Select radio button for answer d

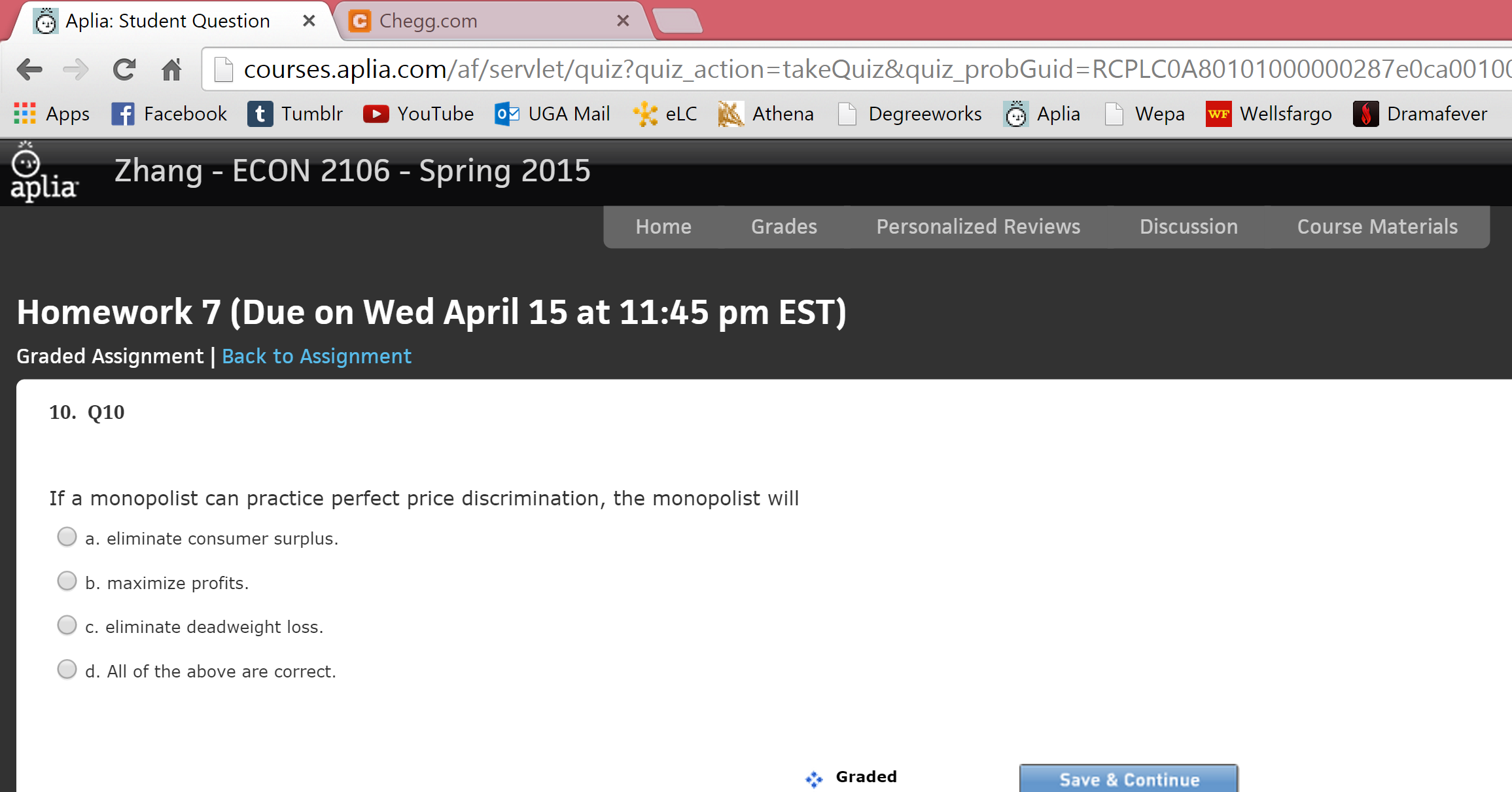67,670
